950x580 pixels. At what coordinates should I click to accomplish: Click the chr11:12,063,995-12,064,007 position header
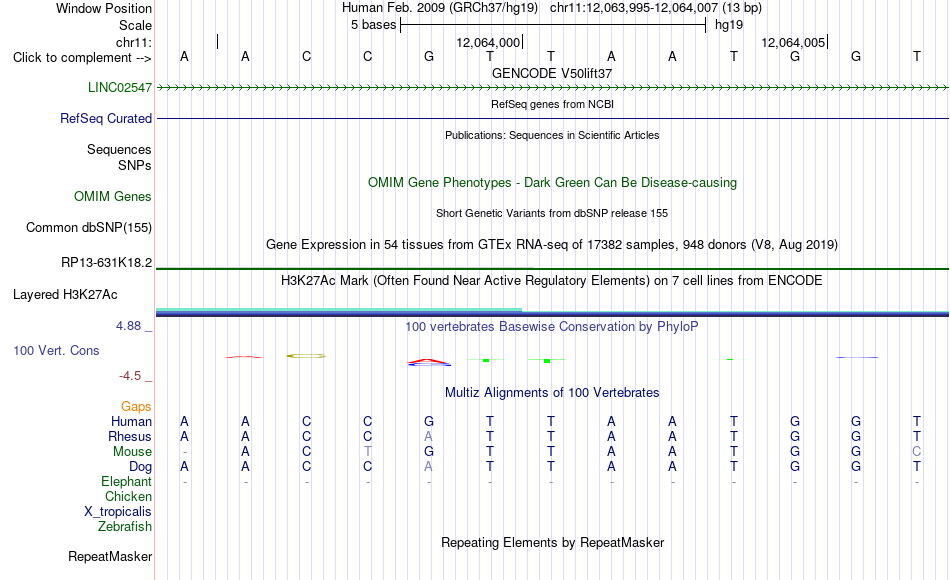coord(656,8)
